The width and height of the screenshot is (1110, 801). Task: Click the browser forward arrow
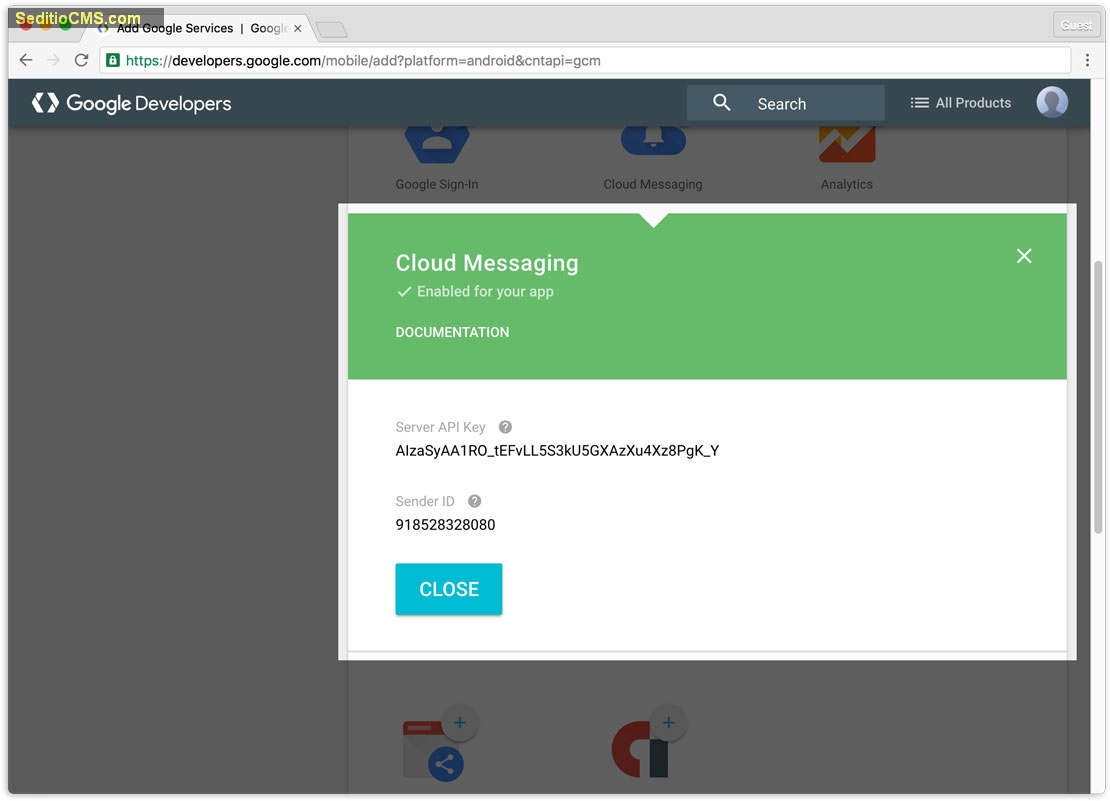click(54, 60)
